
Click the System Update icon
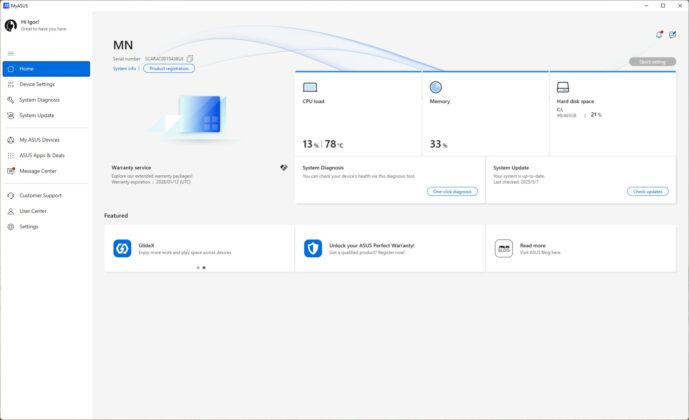[x=11, y=116]
